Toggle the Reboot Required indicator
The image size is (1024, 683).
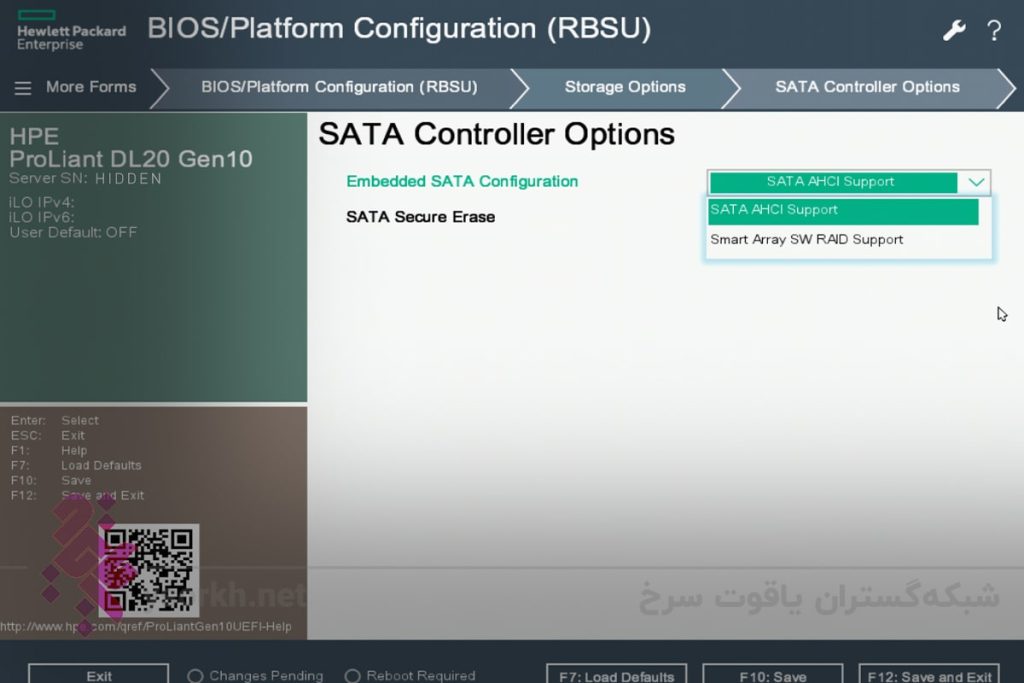(x=352, y=676)
